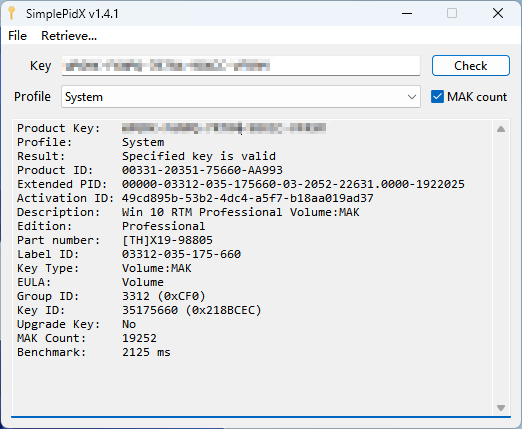Click the EULA value Volume

pyautogui.click(x=143, y=282)
